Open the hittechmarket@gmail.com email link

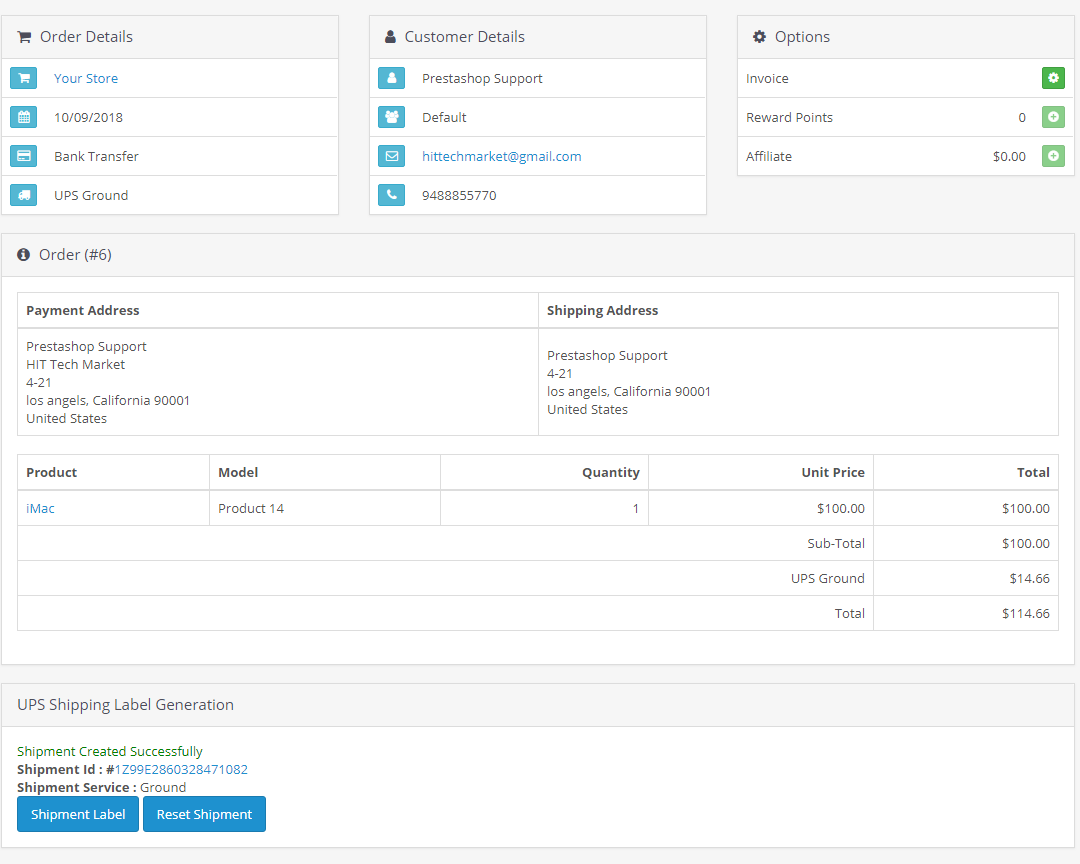[x=501, y=156]
